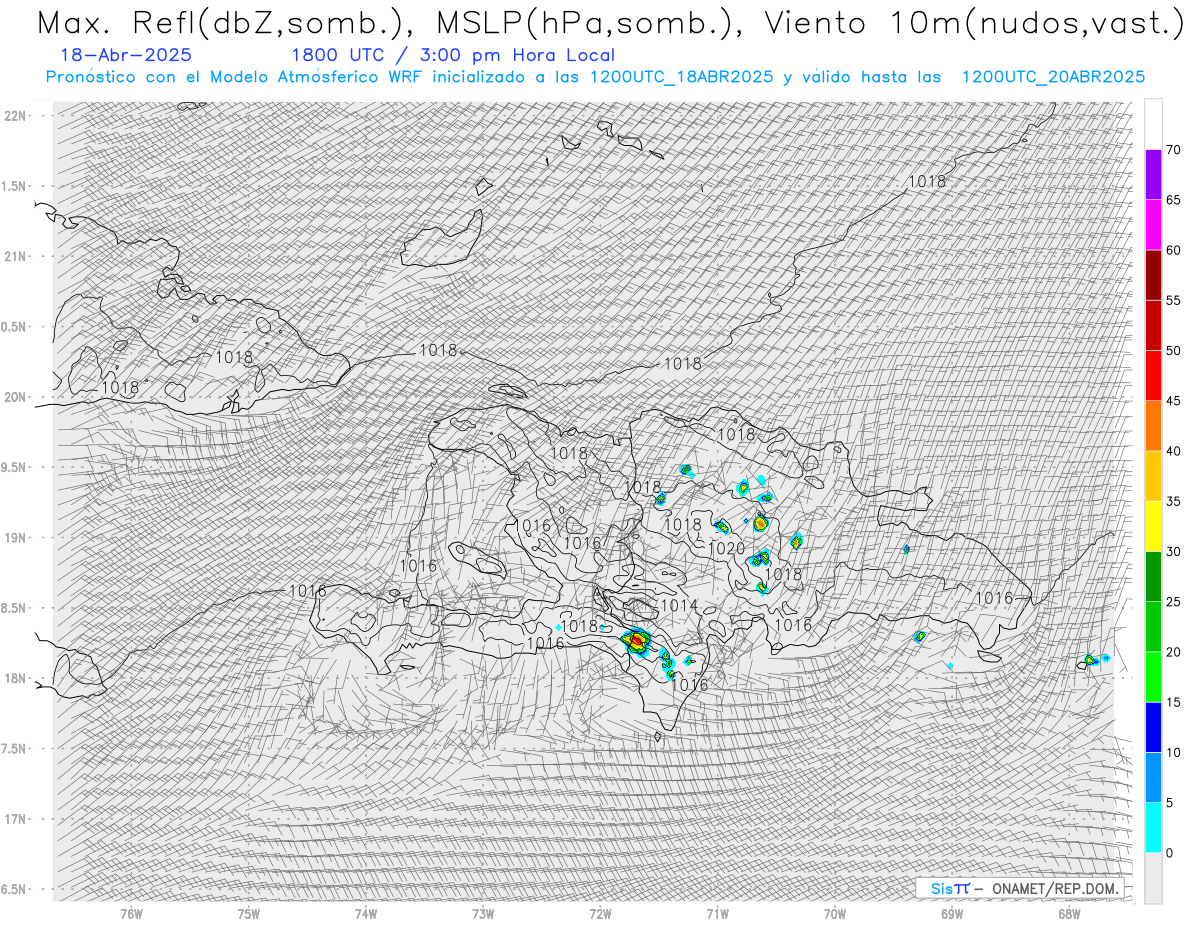This screenshot has height=927, width=1200.
Task: Click the '35' value on the colorbar
Action: (x=1173, y=501)
